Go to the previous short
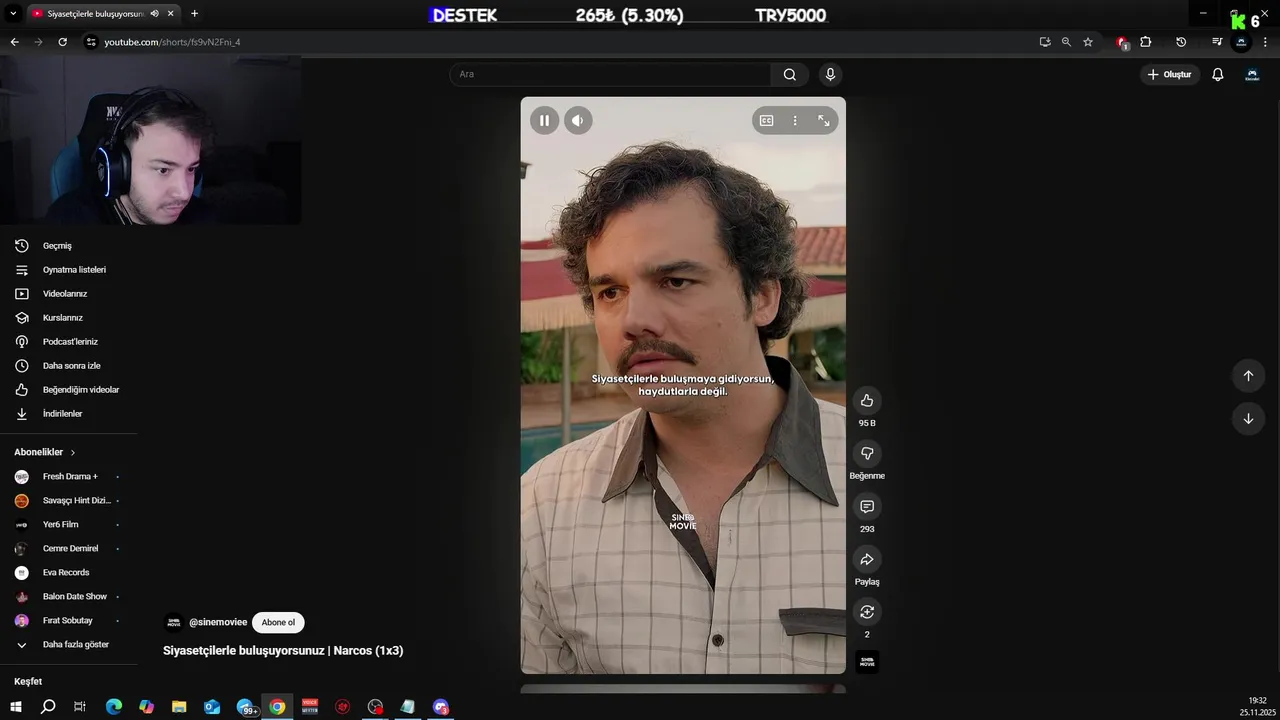 (x=1248, y=376)
